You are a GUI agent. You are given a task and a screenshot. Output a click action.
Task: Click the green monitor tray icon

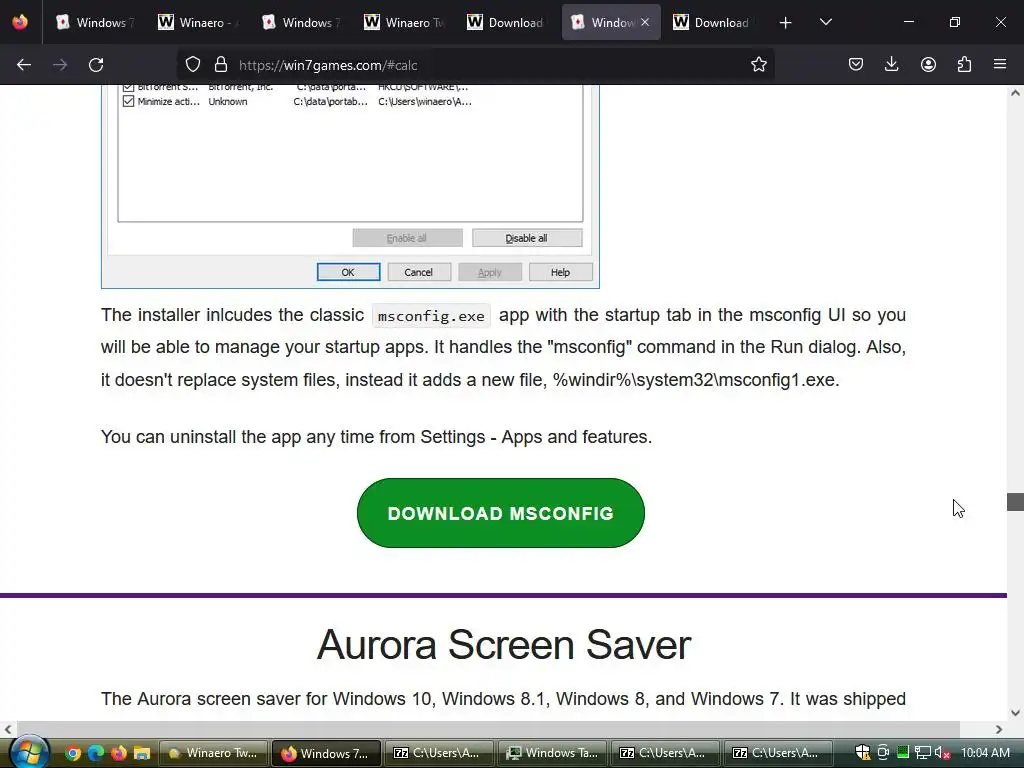(x=903, y=752)
